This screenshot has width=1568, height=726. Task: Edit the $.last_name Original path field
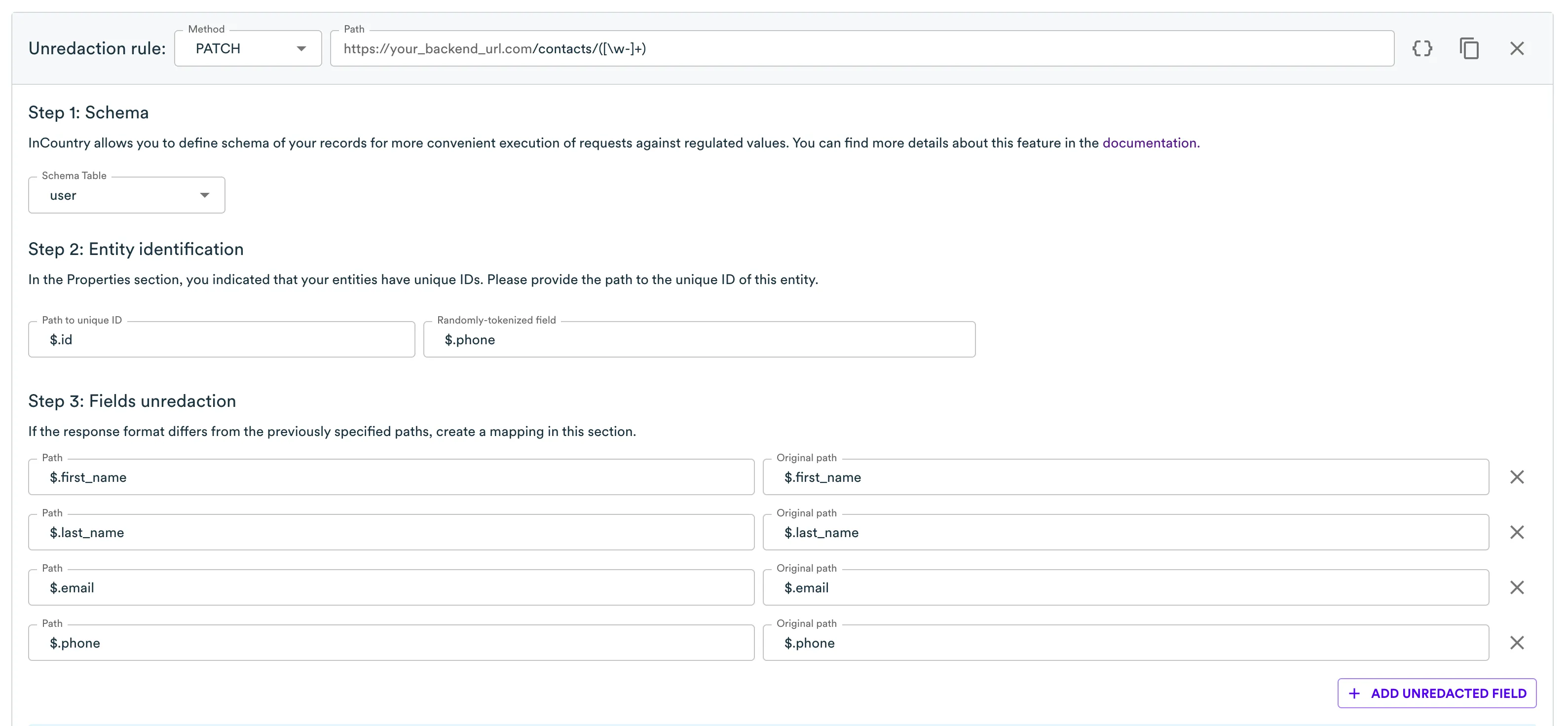tap(1125, 533)
